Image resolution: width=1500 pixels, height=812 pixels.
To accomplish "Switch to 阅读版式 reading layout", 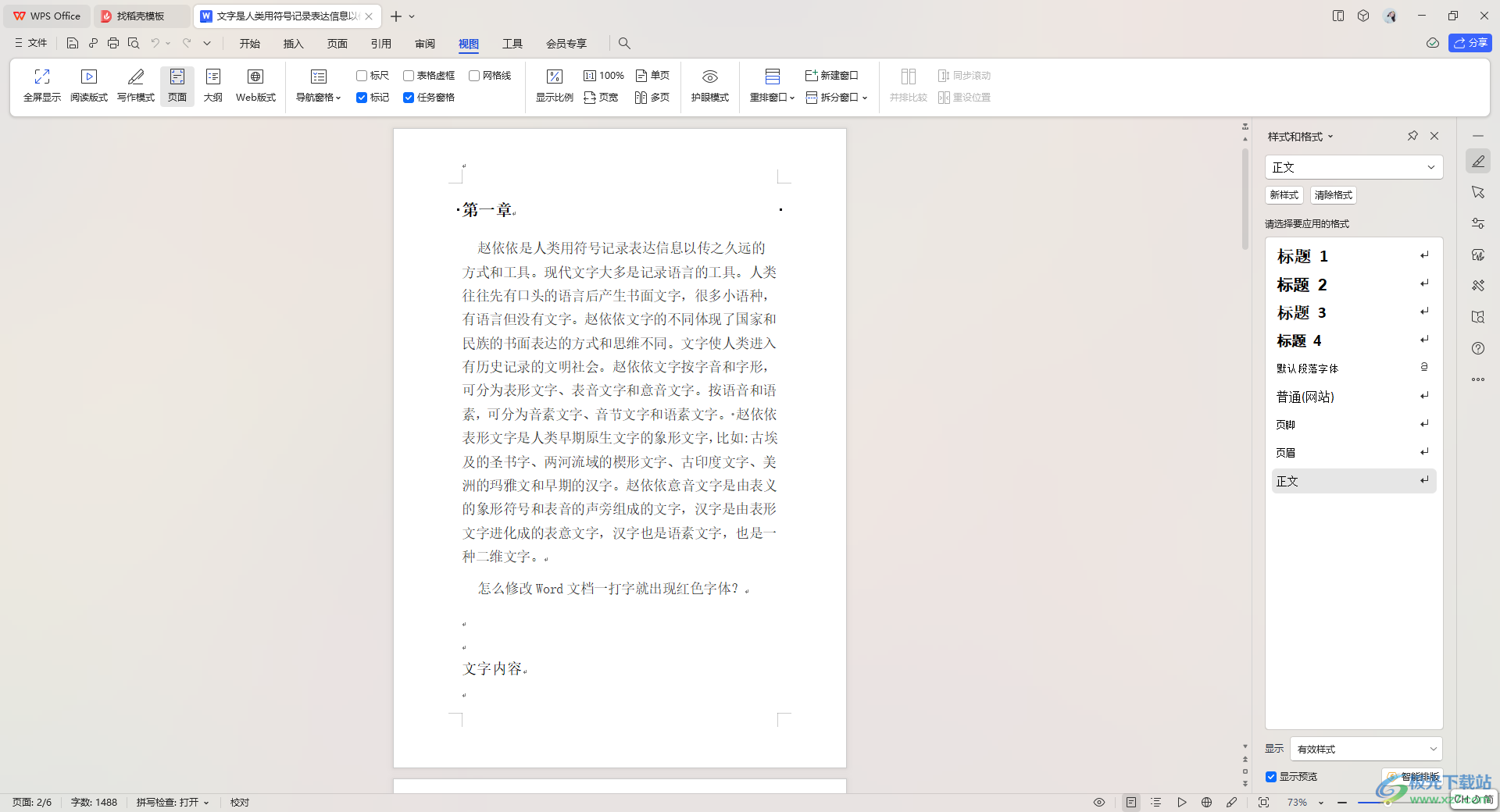I will click(89, 85).
